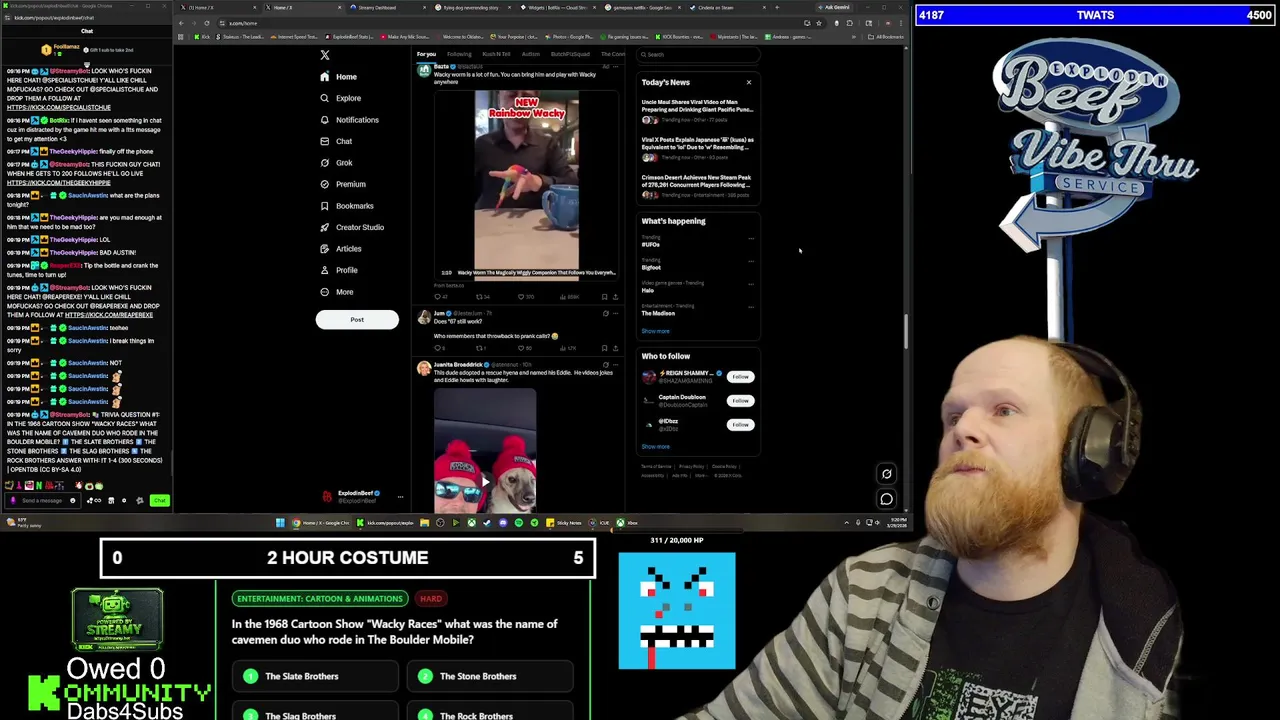Select the For you tab
Screen dimensions: 1280x720
coord(426,54)
